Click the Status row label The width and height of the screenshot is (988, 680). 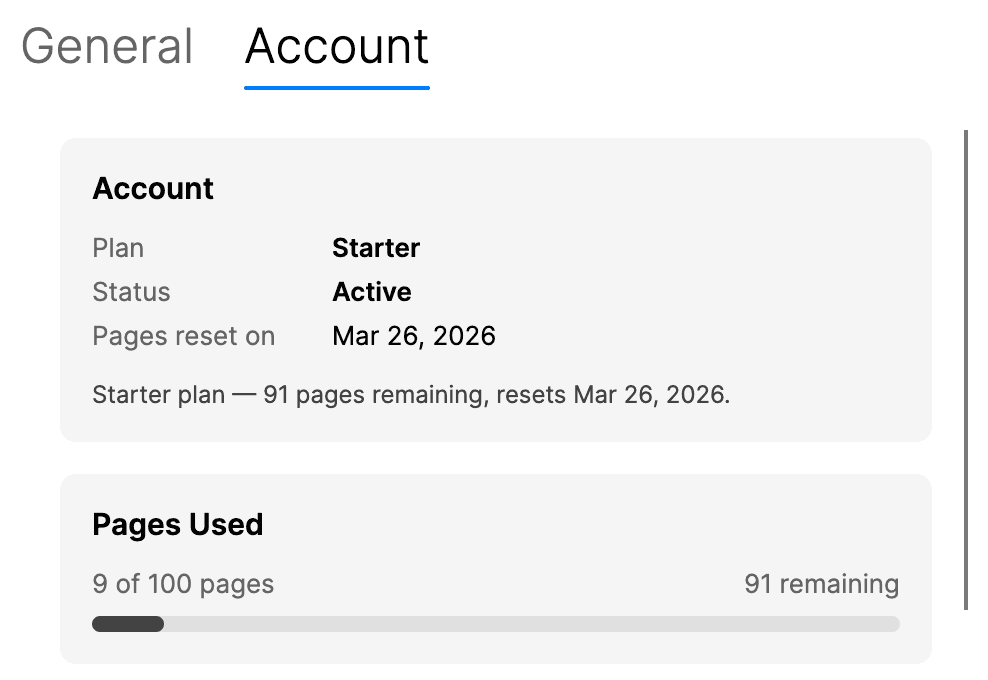coord(131,292)
